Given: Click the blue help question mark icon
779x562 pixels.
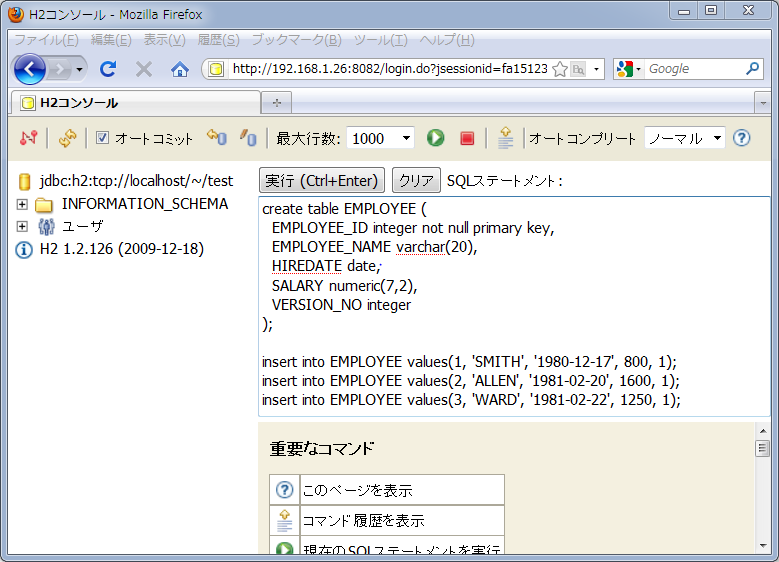Looking at the screenshot, I should 741,138.
